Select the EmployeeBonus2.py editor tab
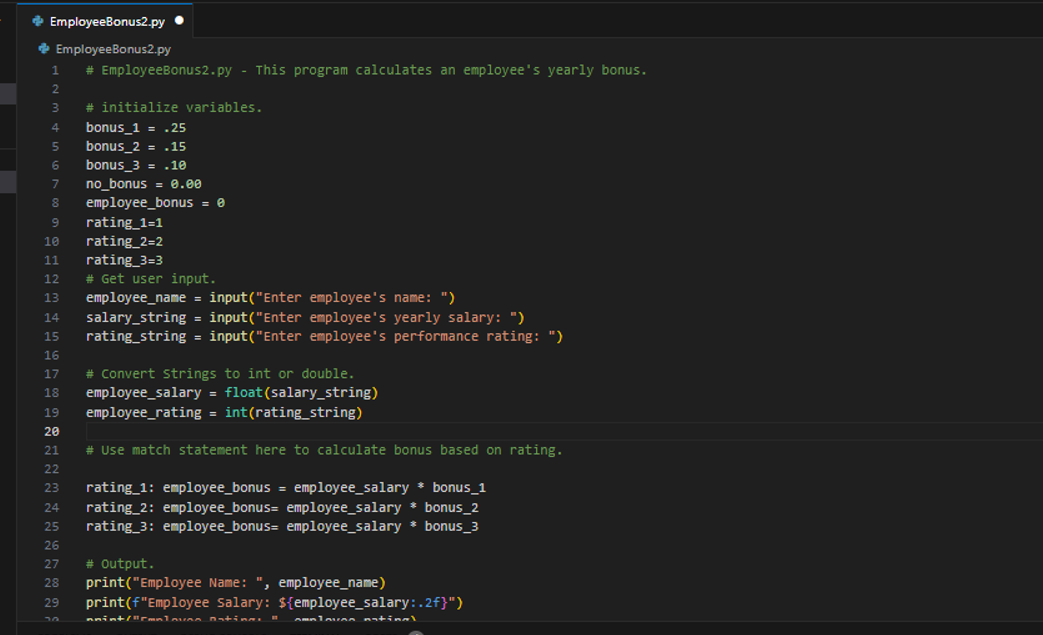 105,21
